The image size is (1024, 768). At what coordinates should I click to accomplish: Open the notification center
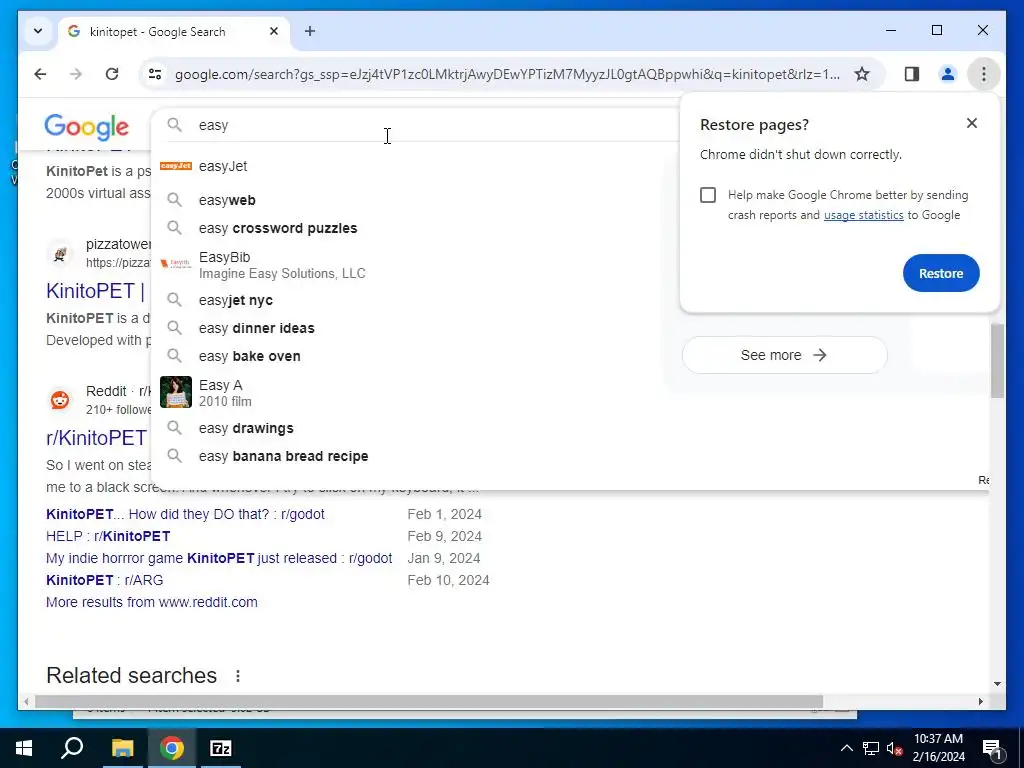[x=992, y=748]
